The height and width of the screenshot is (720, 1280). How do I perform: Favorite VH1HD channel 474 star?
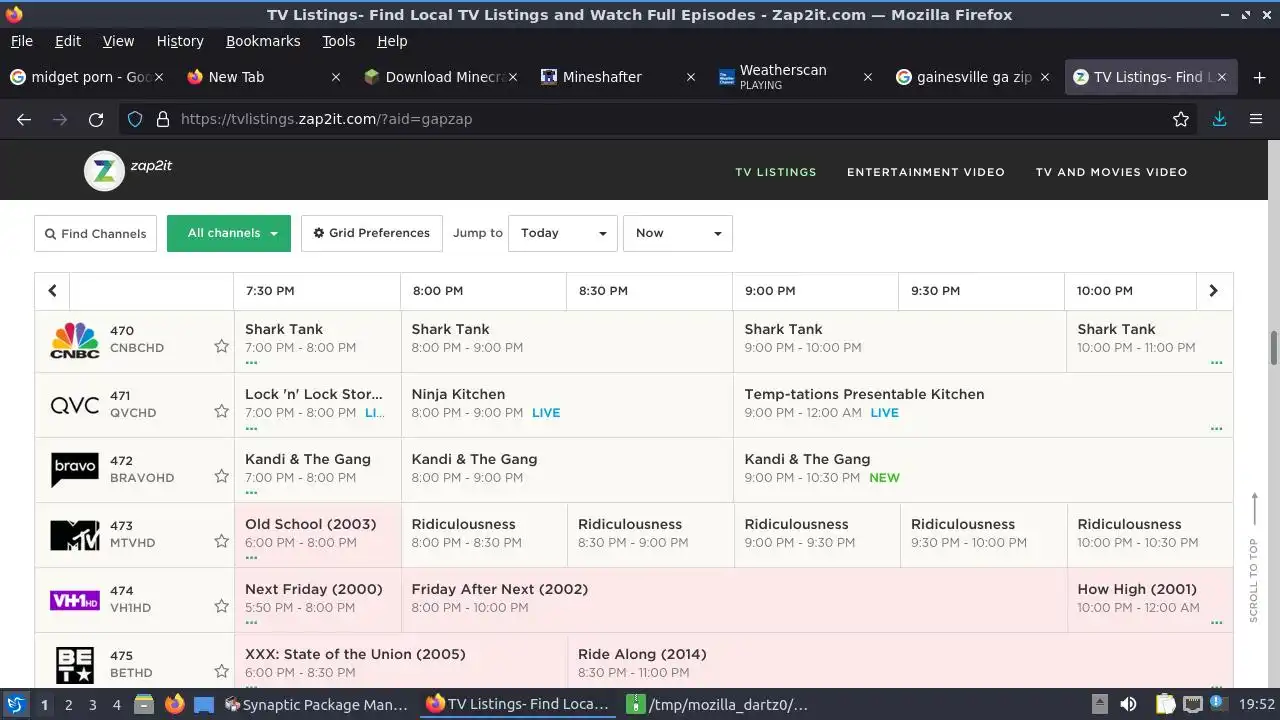pos(221,606)
